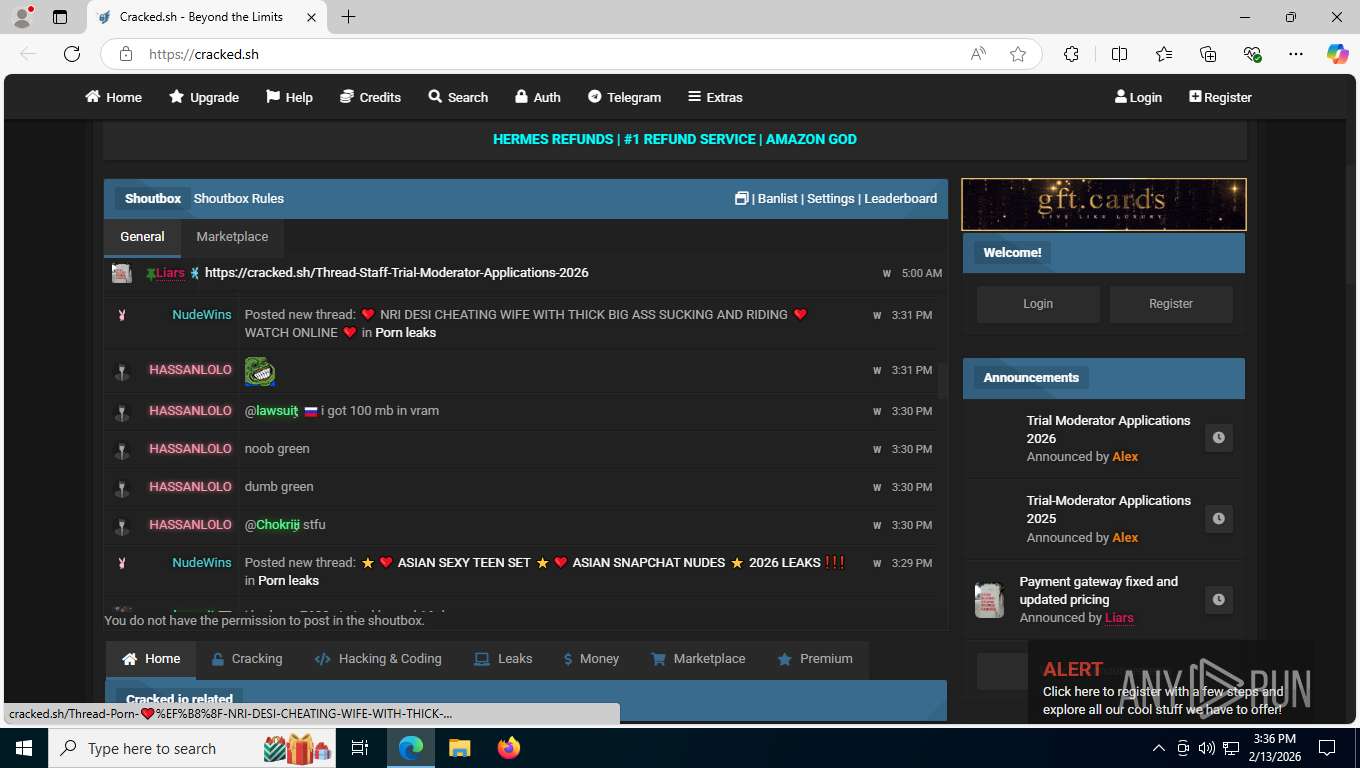Click the Register link in top bar

tap(1220, 97)
